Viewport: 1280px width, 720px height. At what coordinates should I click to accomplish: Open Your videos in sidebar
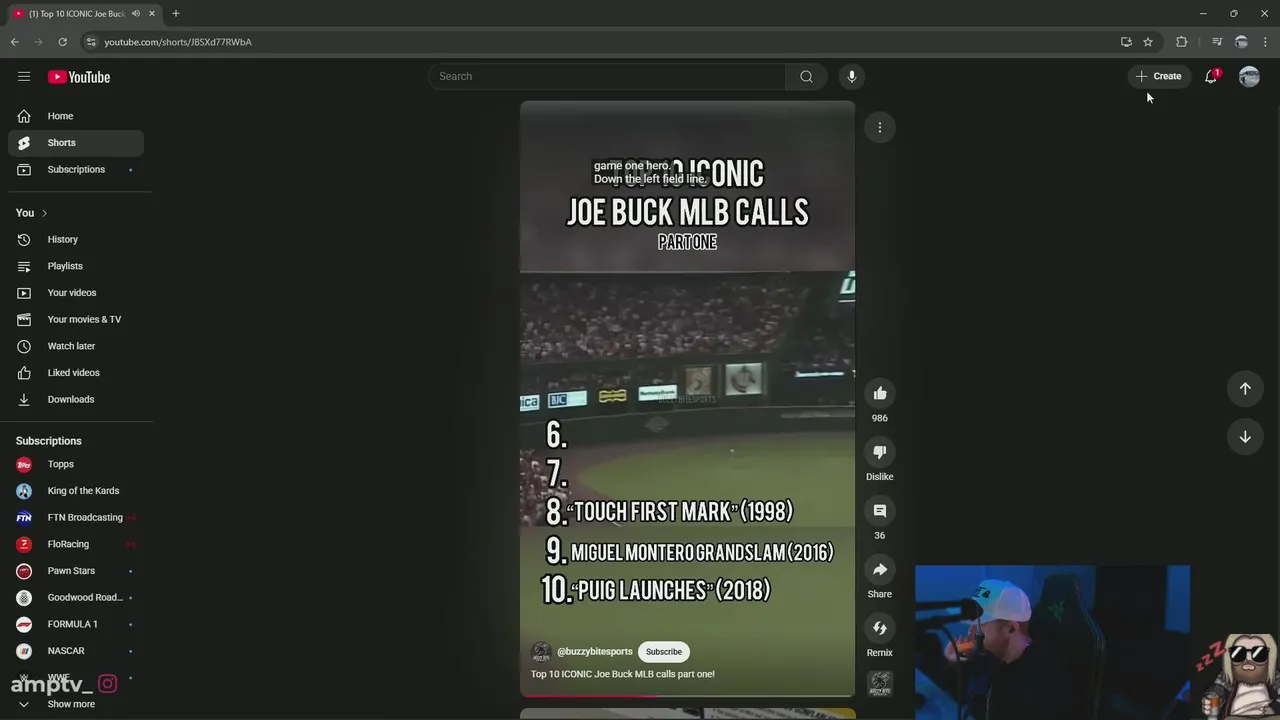click(x=76, y=293)
